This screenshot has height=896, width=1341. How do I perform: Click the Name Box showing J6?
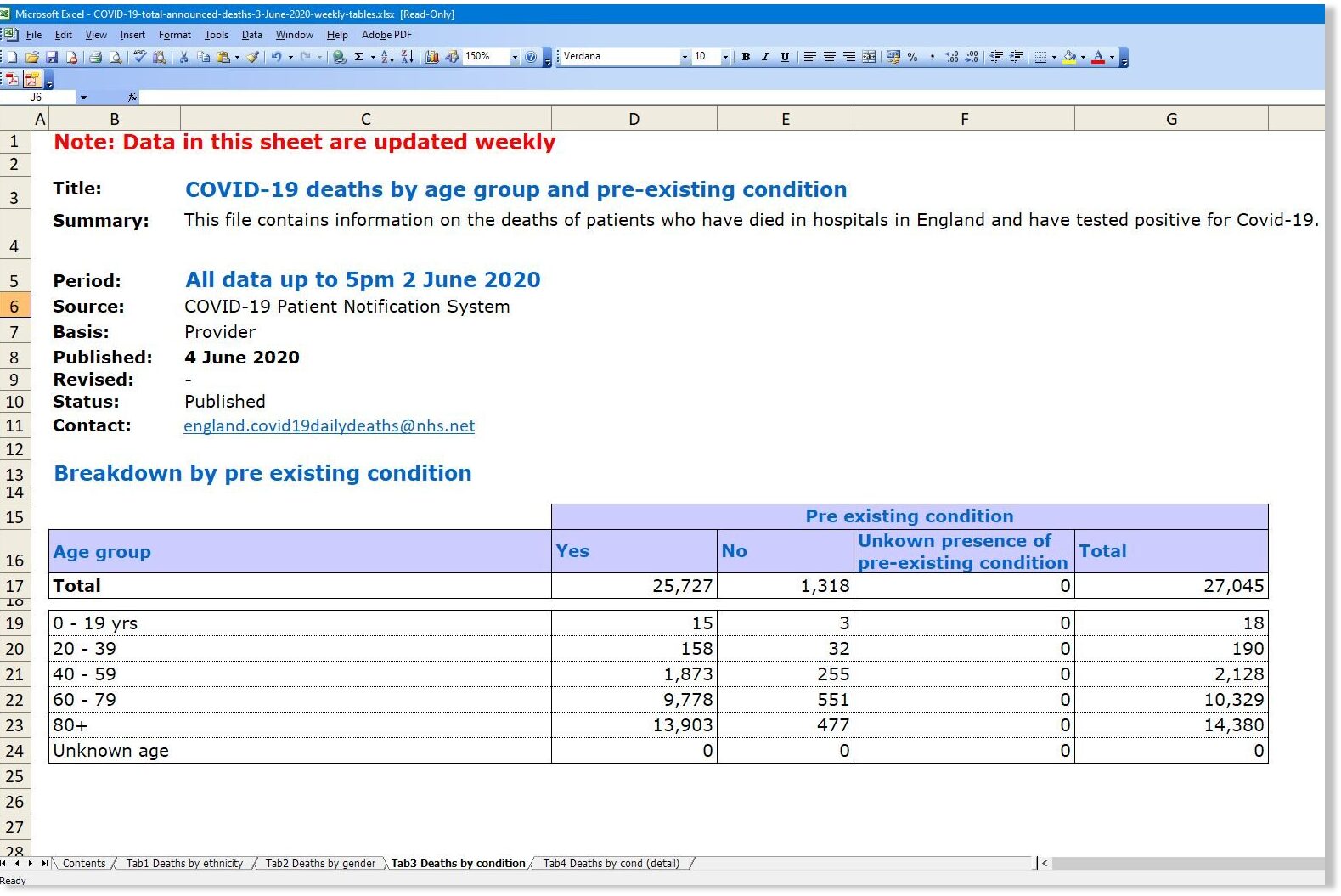pyautogui.click(x=38, y=98)
